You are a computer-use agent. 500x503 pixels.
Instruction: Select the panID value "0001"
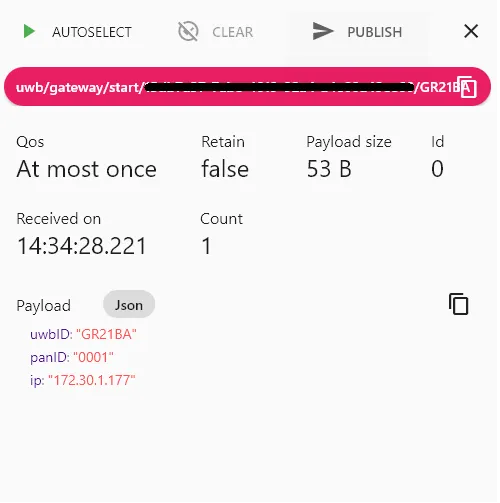pos(94,357)
